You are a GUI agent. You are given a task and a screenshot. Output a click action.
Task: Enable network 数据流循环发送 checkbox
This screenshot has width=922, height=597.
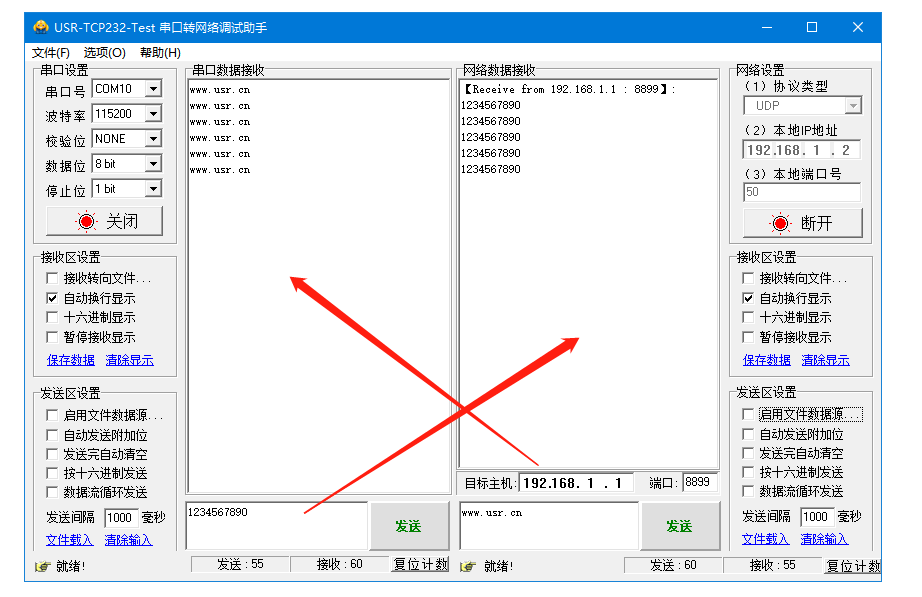point(748,491)
